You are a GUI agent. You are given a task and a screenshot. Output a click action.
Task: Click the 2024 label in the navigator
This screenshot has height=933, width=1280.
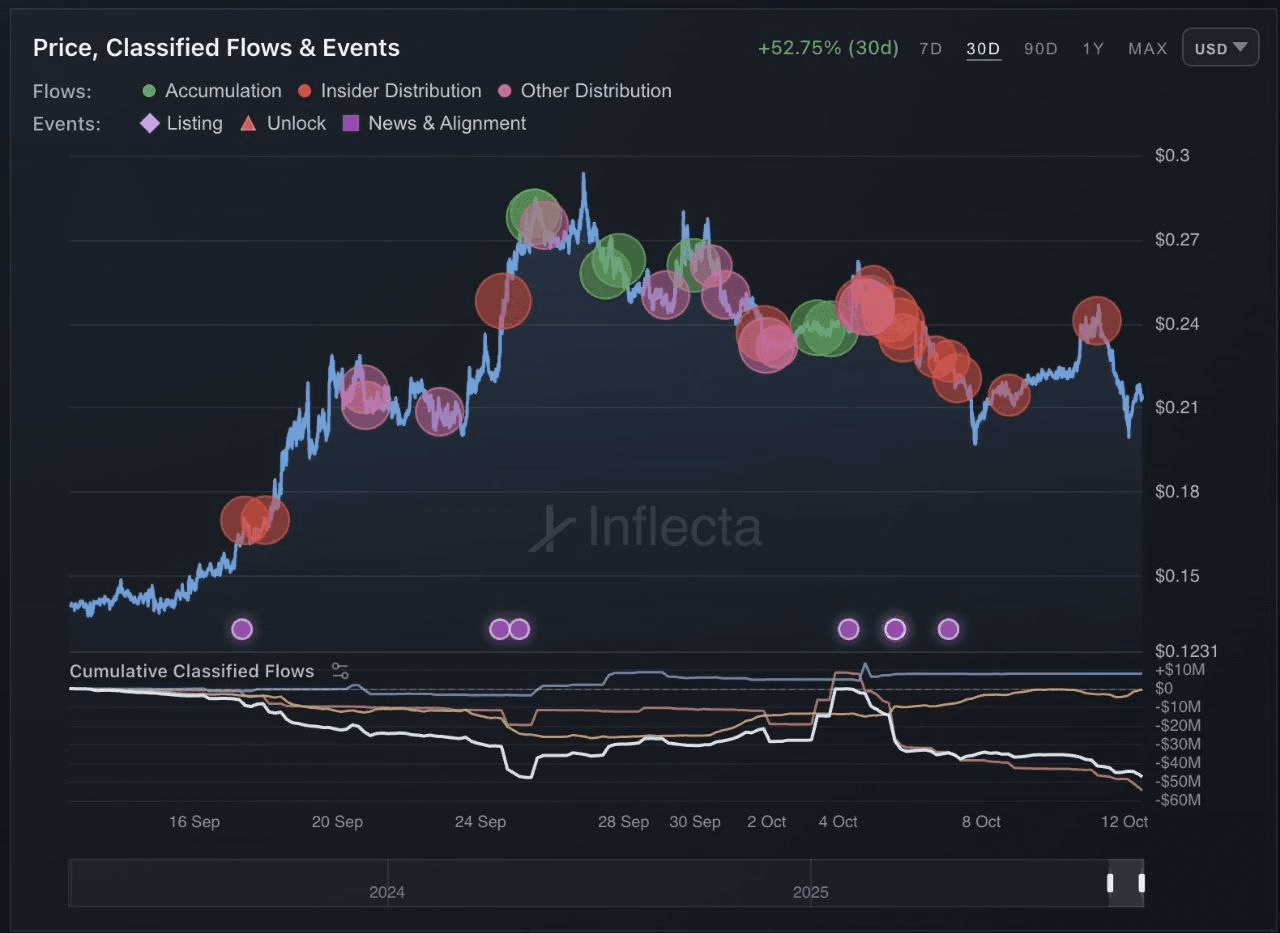click(387, 892)
